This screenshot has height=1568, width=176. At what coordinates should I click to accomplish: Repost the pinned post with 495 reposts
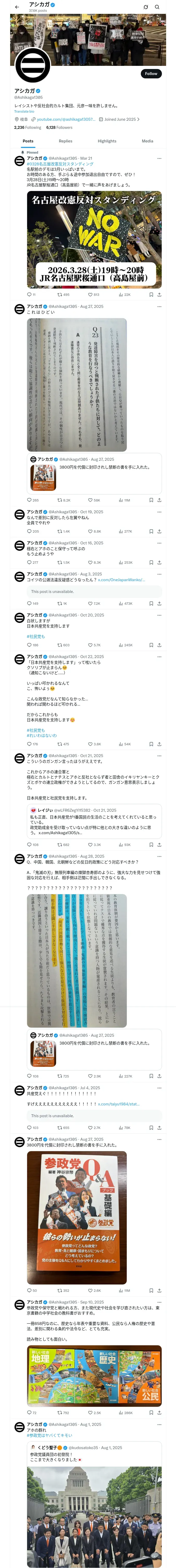click(x=63, y=294)
